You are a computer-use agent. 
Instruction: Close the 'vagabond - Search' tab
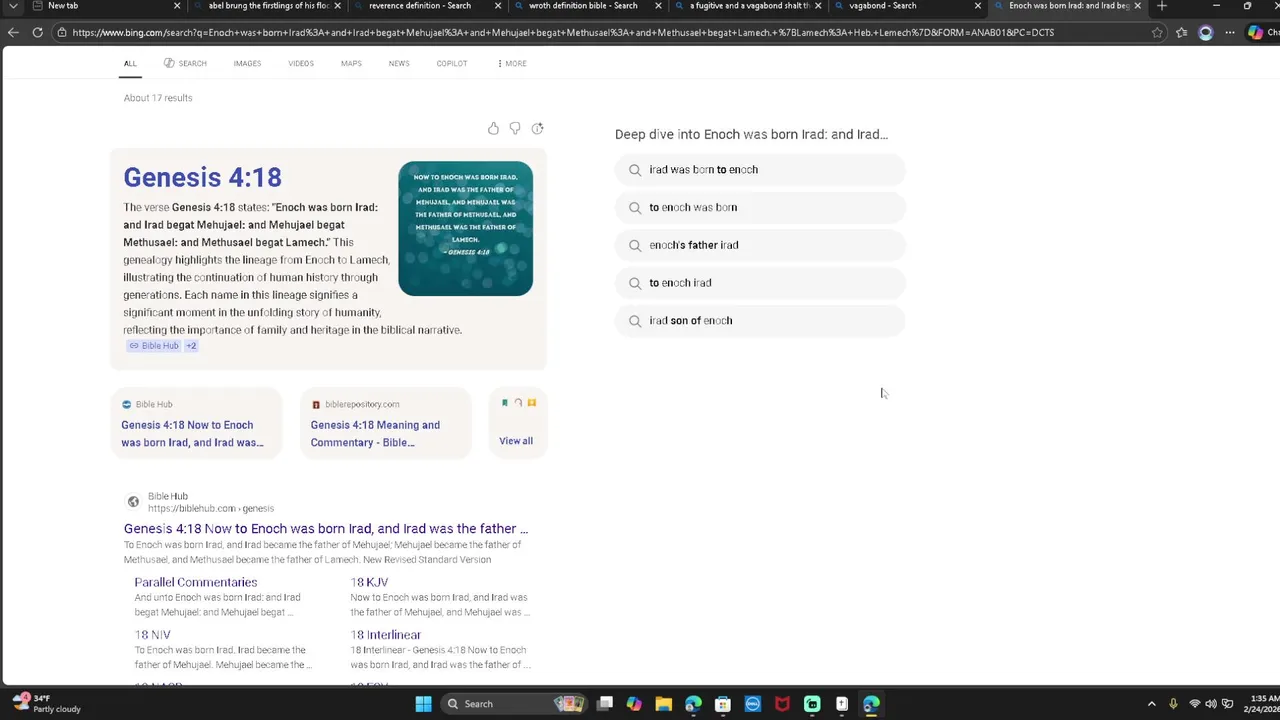pos(977,6)
